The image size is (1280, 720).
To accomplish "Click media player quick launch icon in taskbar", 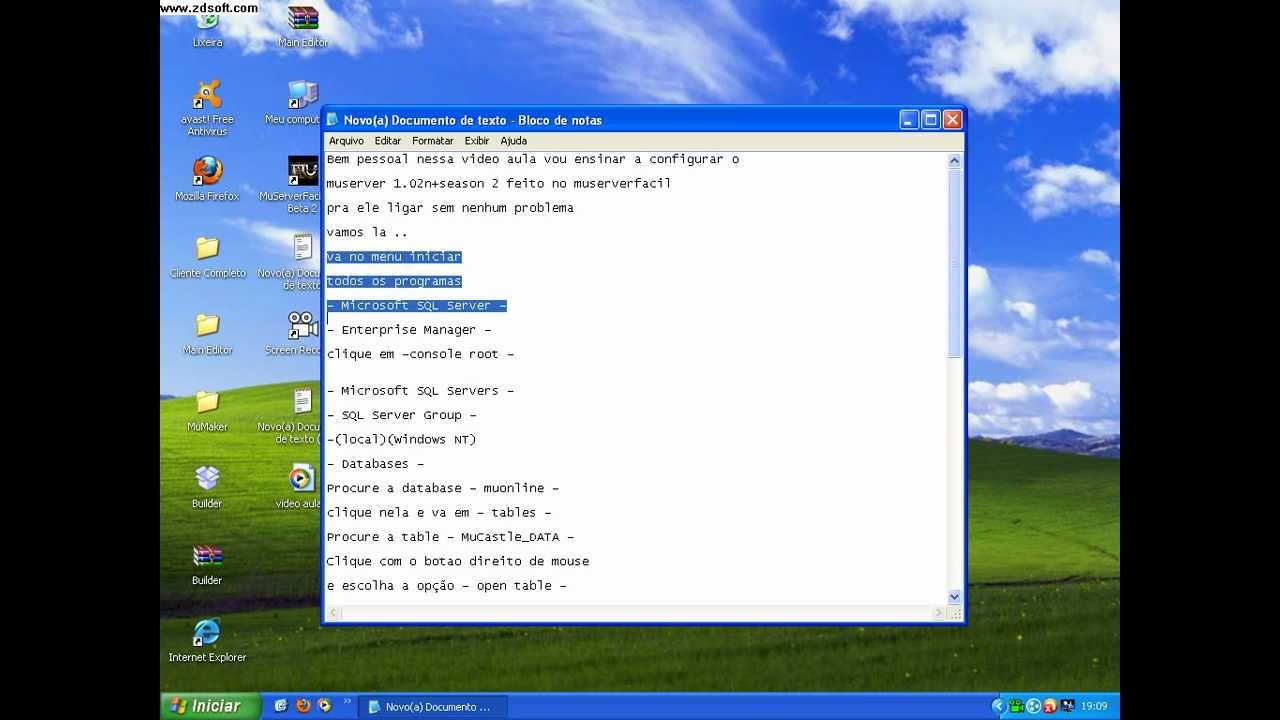I will point(324,706).
